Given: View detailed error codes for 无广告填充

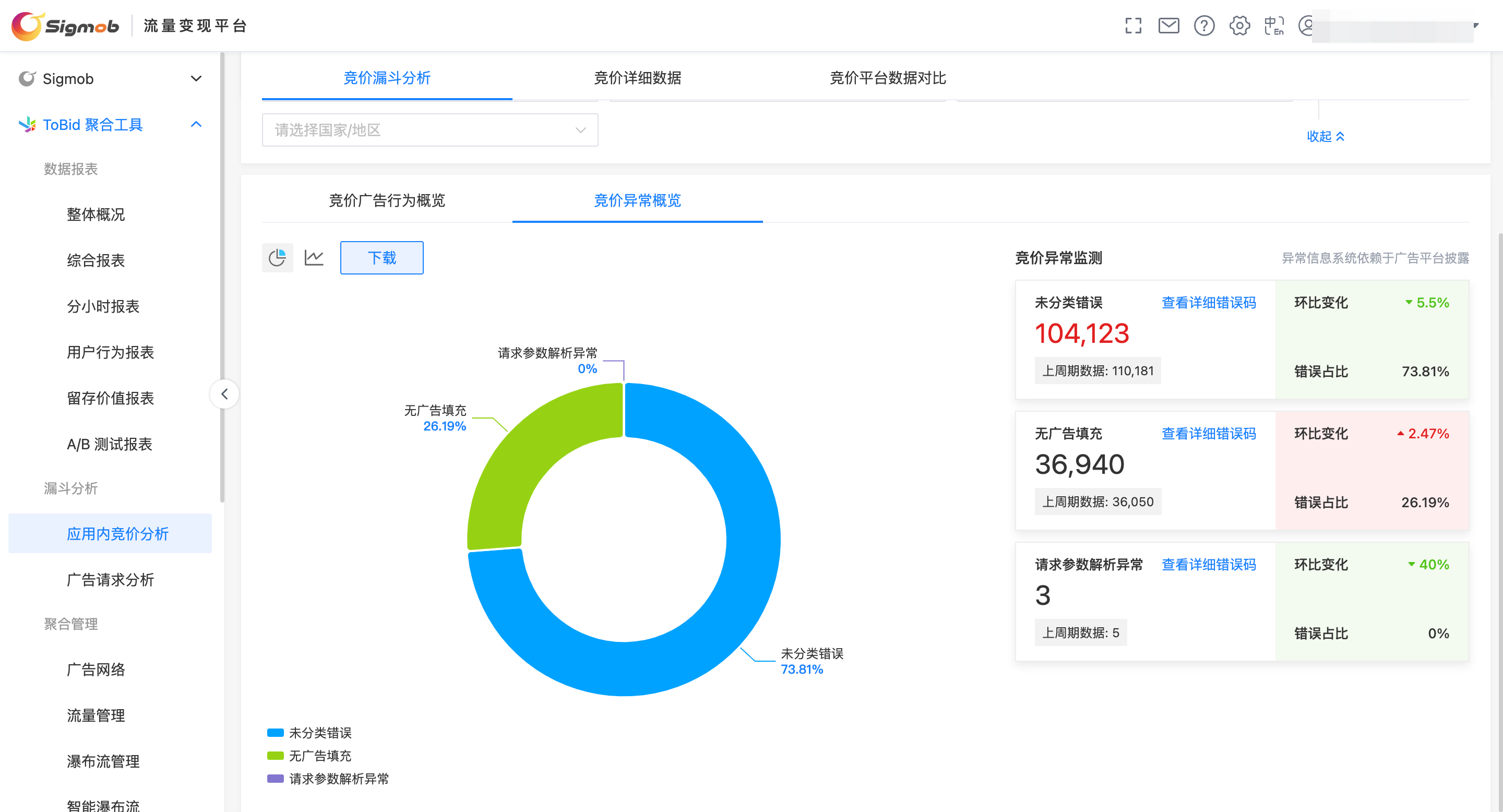Looking at the screenshot, I should [1208, 434].
